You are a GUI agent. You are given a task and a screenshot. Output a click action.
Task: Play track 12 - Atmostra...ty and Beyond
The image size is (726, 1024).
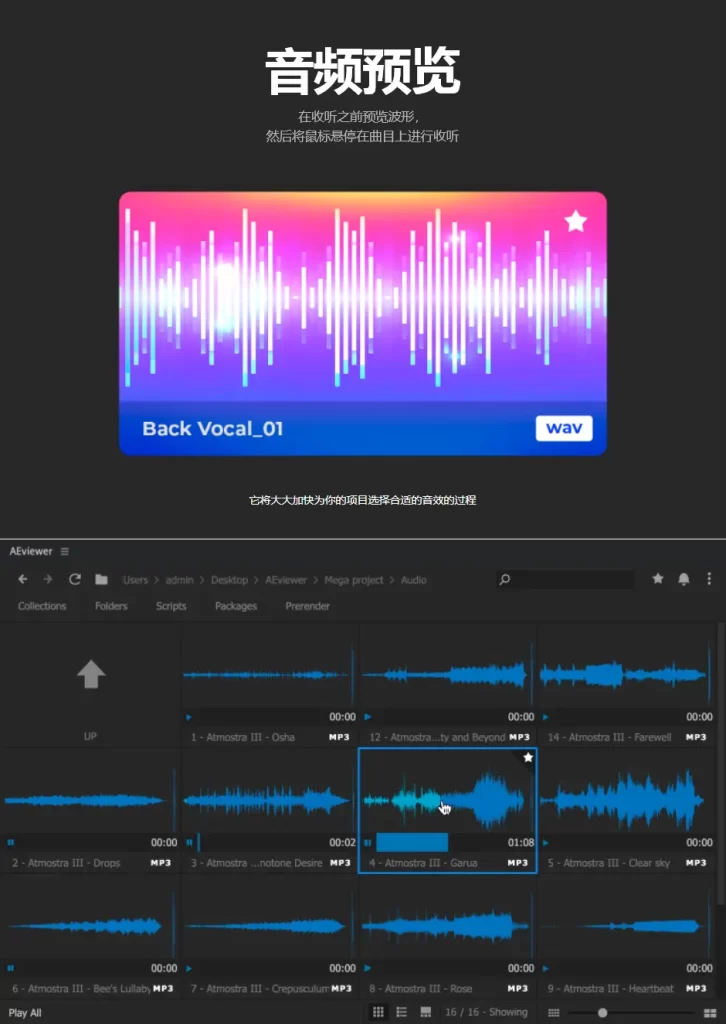(368, 717)
